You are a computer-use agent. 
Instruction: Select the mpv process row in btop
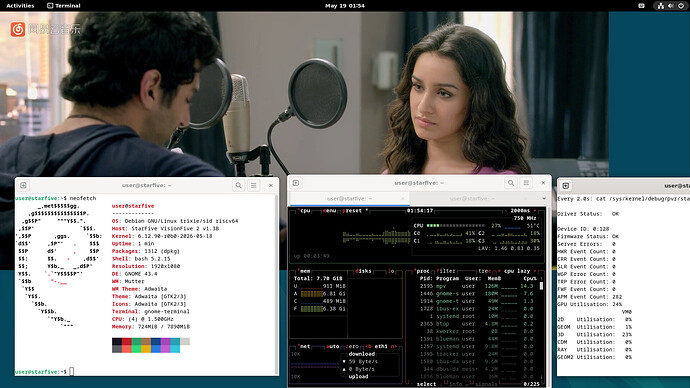tap(477, 286)
